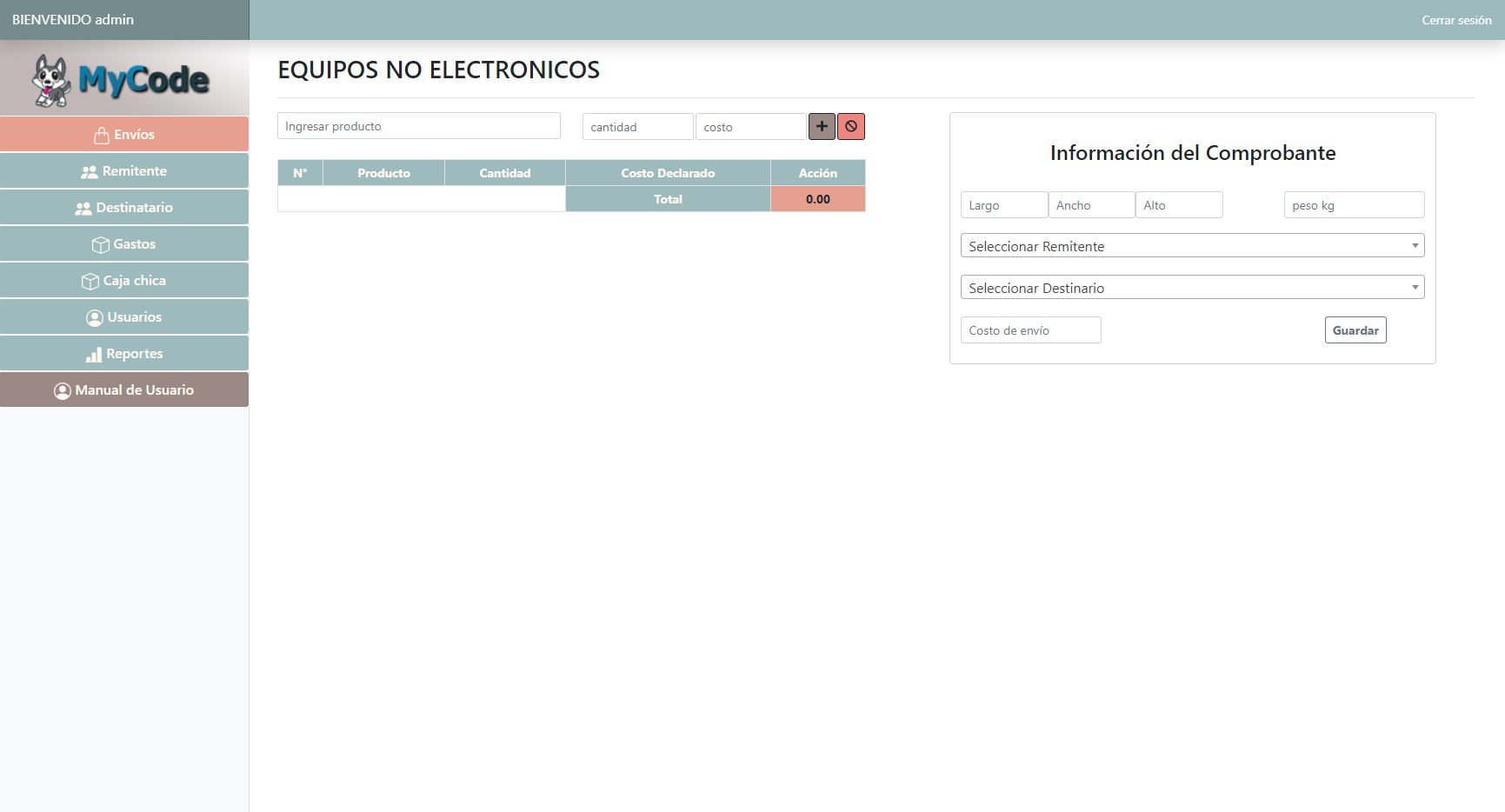Viewport: 1505px width, 812px height.
Task: Open Envíos from the sidebar
Action: pos(124,135)
